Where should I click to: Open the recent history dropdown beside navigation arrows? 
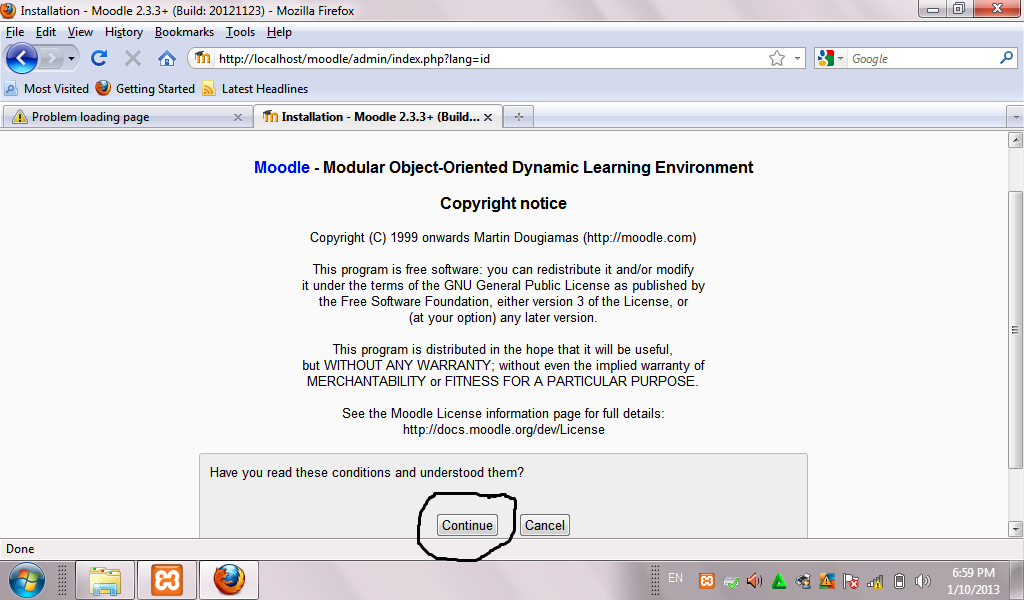[71, 59]
